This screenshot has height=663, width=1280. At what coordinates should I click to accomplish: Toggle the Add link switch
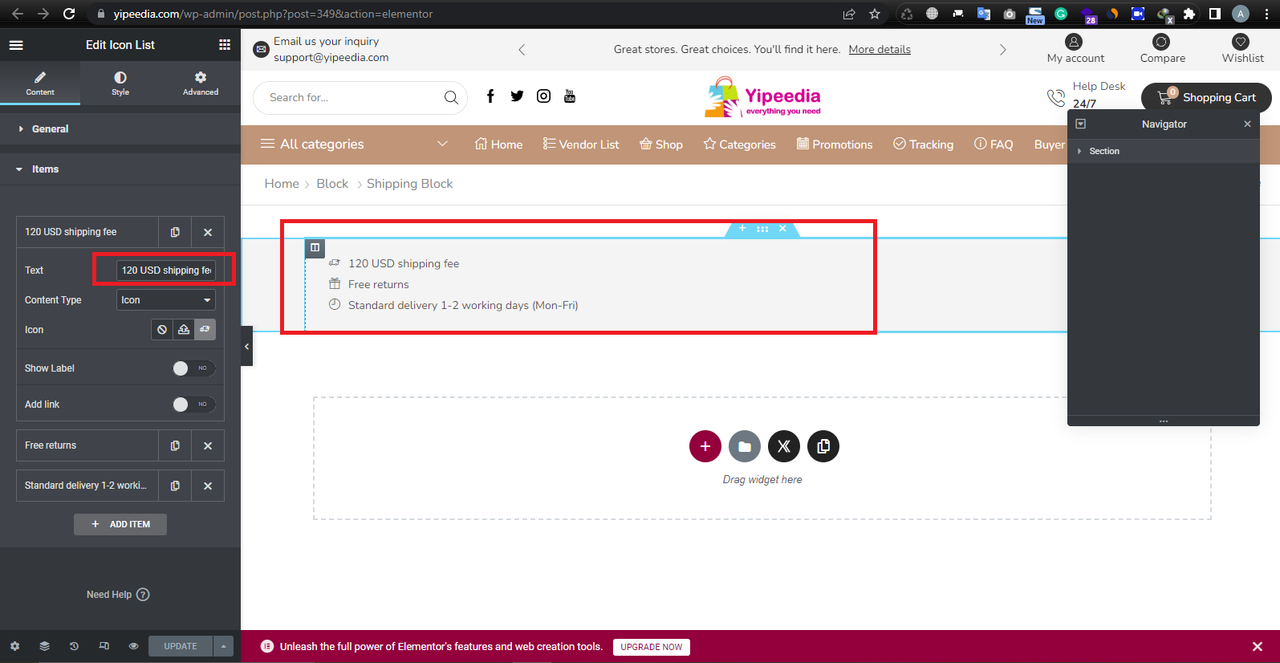point(193,404)
